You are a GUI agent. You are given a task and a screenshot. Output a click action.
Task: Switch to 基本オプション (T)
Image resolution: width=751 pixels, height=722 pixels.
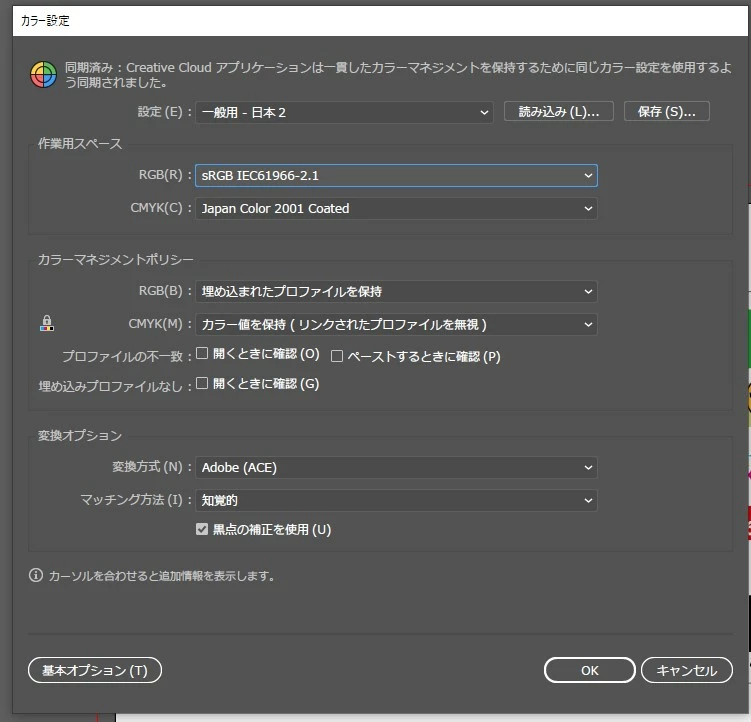95,670
